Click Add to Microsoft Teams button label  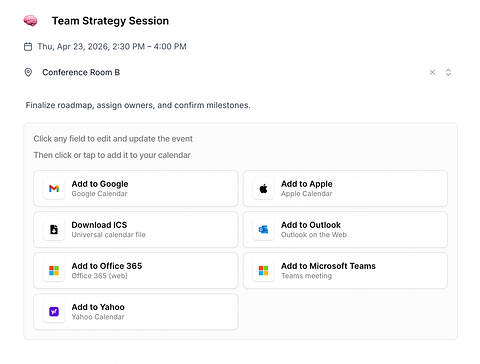point(328,266)
